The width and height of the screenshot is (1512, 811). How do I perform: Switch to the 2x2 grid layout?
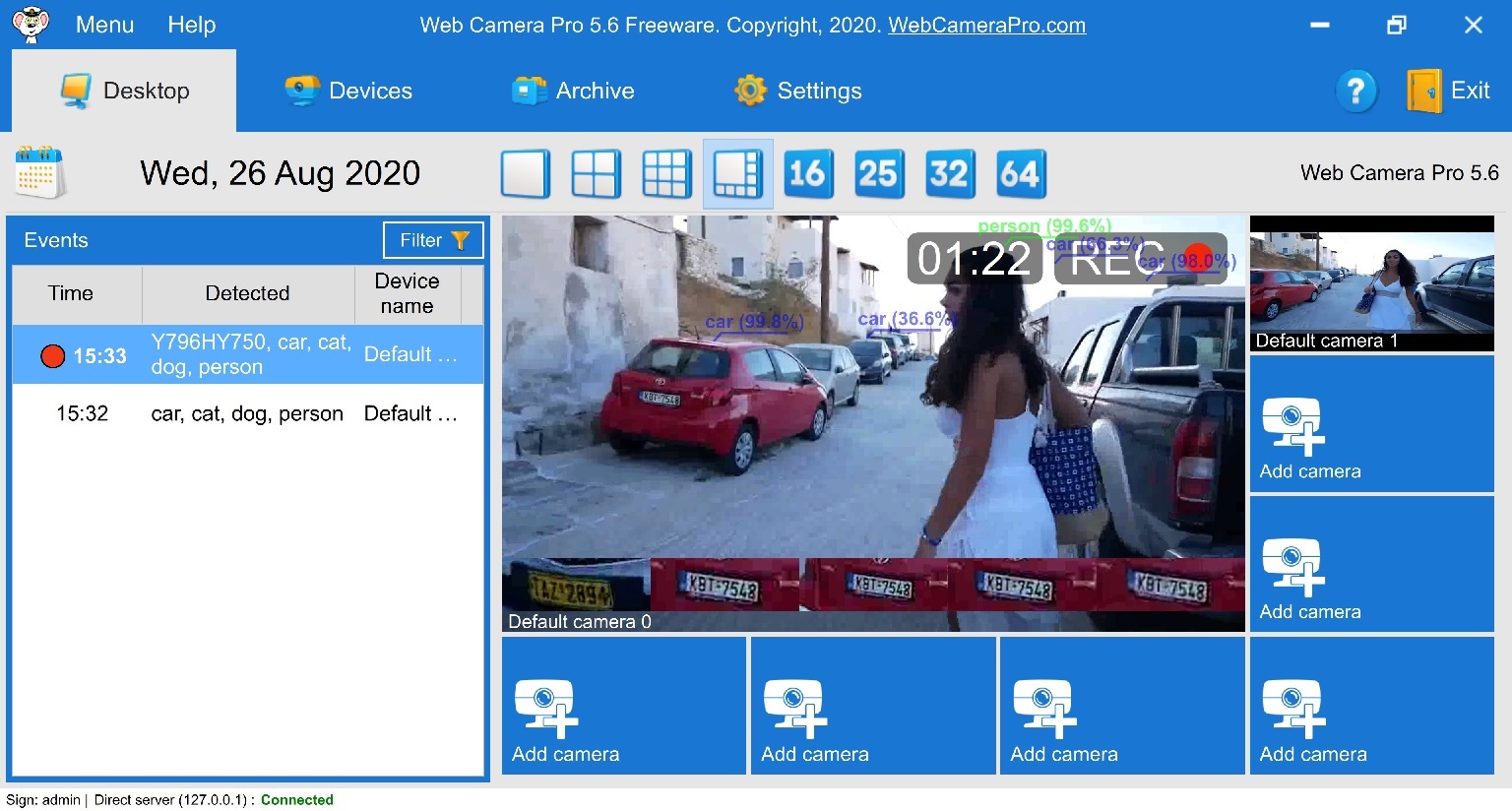coord(596,173)
